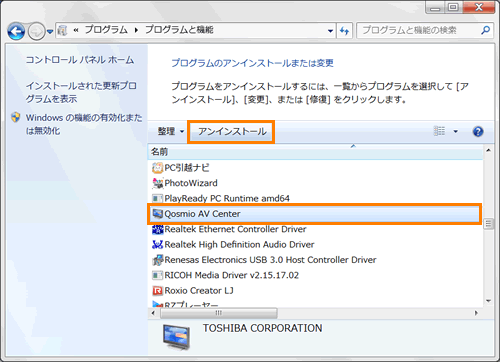Open the 整理 organize menu
500x362 pixels.
pos(171,131)
